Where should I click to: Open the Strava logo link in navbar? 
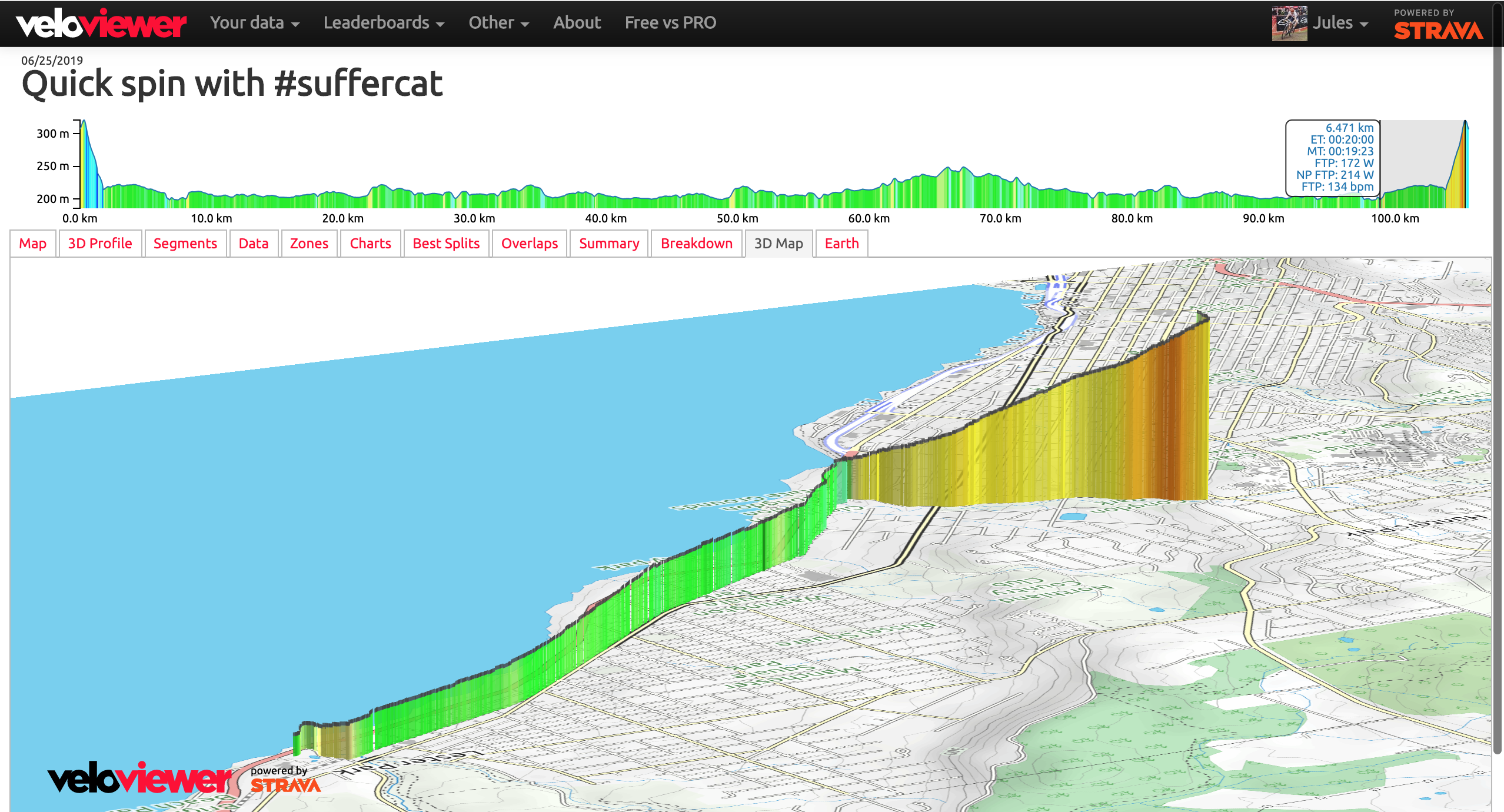1438,25
